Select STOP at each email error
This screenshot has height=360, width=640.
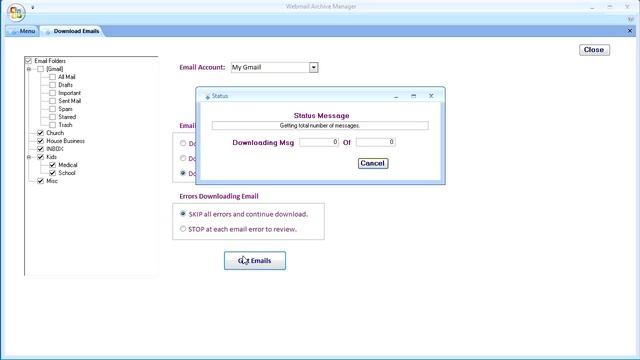(183, 229)
